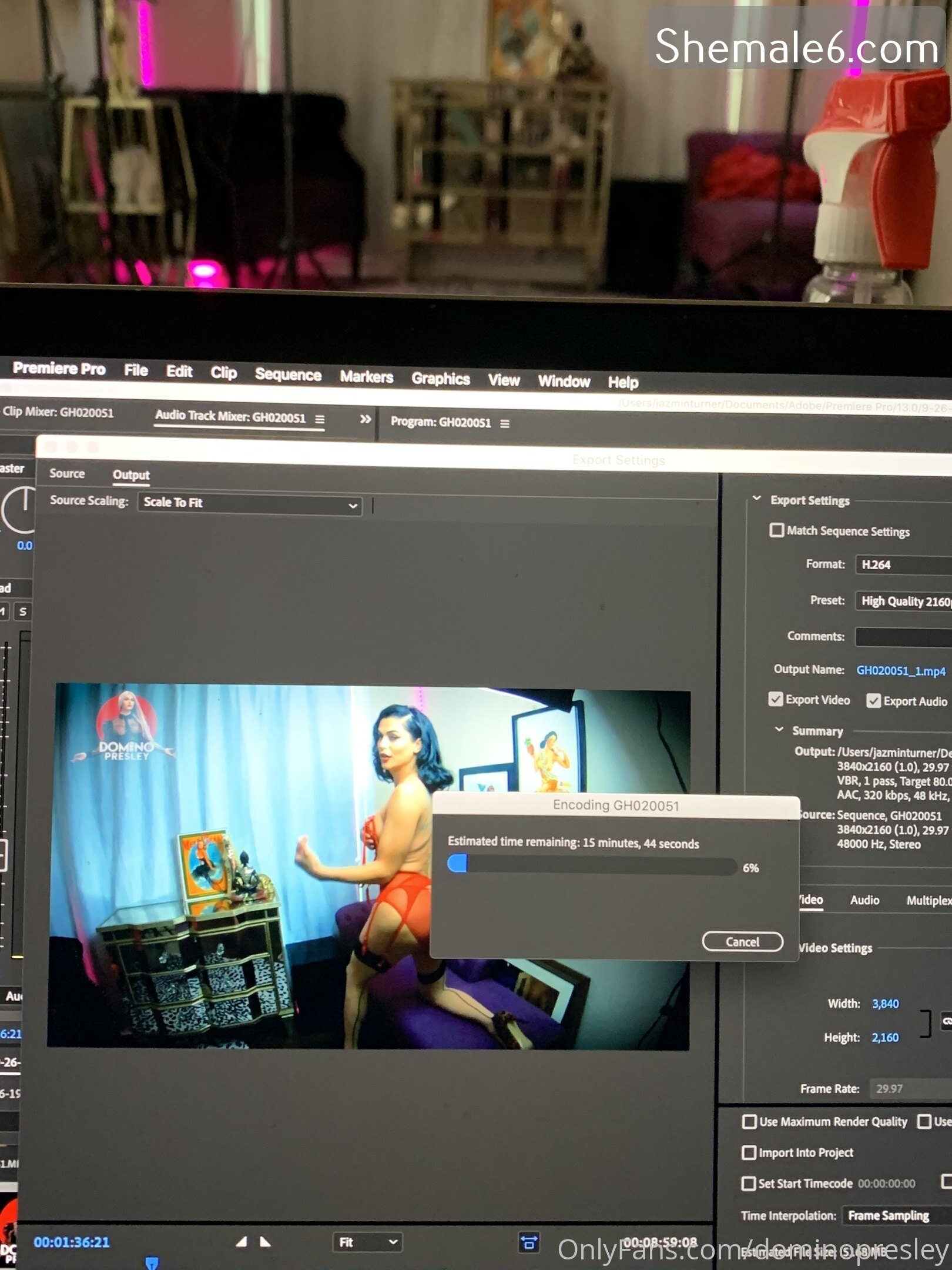The width and height of the screenshot is (952, 1270).
Task: Click the Height value 2,160
Action: tap(885, 1038)
